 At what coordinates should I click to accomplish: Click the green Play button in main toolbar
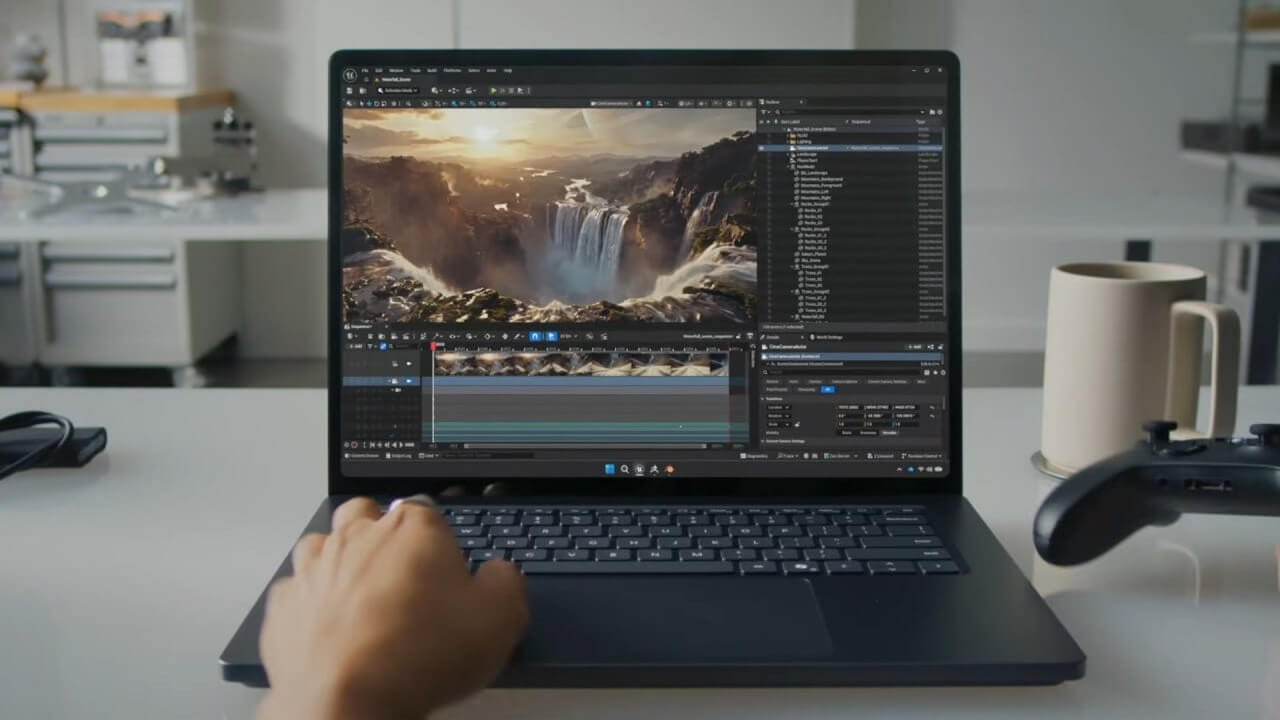(493, 91)
